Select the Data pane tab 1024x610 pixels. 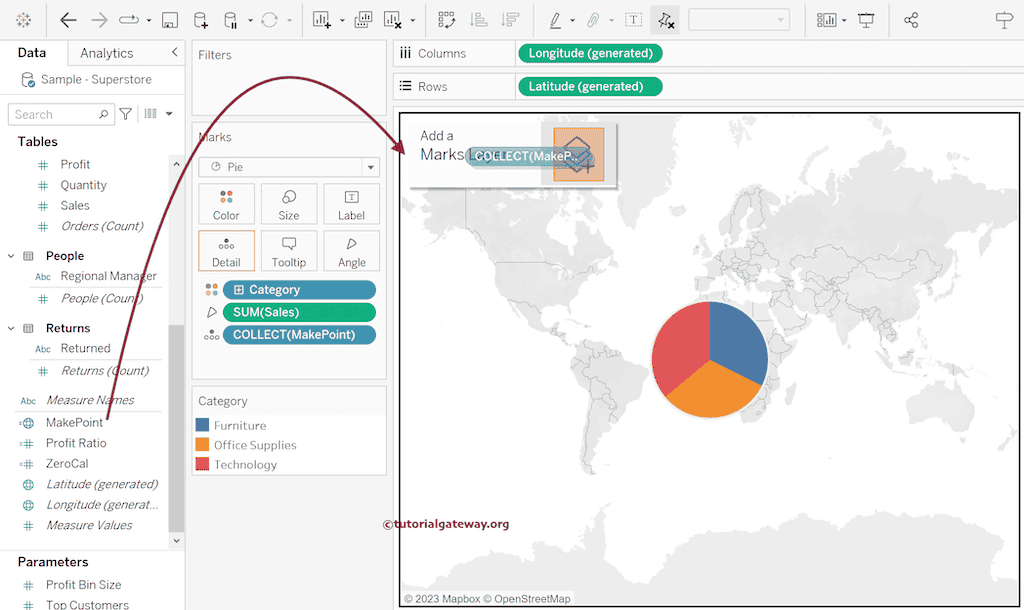pyautogui.click(x=32, y=53)
